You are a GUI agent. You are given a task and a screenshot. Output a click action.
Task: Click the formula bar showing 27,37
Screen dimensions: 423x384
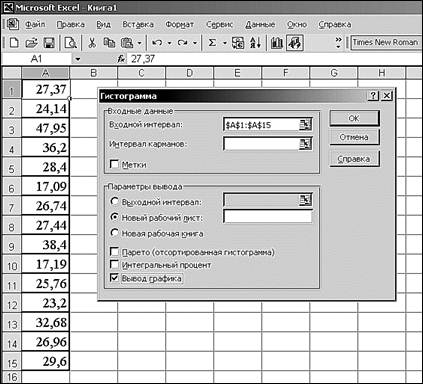coord(273,59)
